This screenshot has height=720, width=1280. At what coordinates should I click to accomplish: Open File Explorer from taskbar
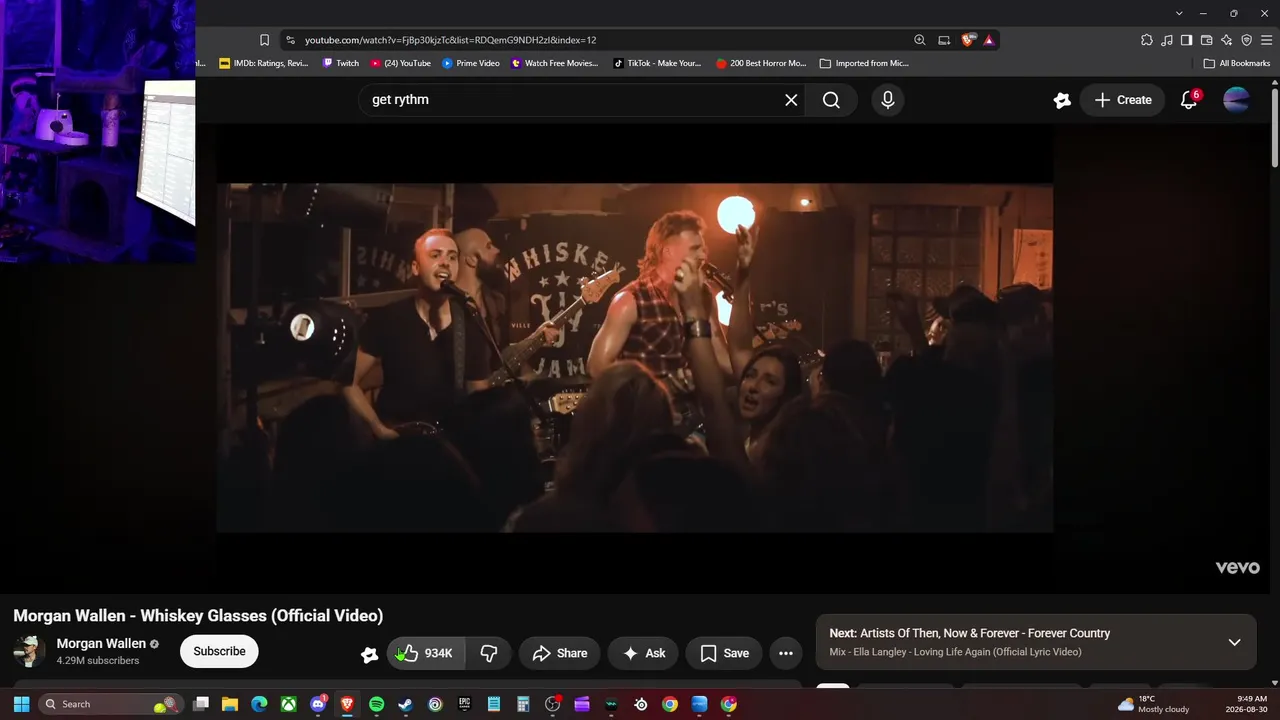click(x=229, y=704)
